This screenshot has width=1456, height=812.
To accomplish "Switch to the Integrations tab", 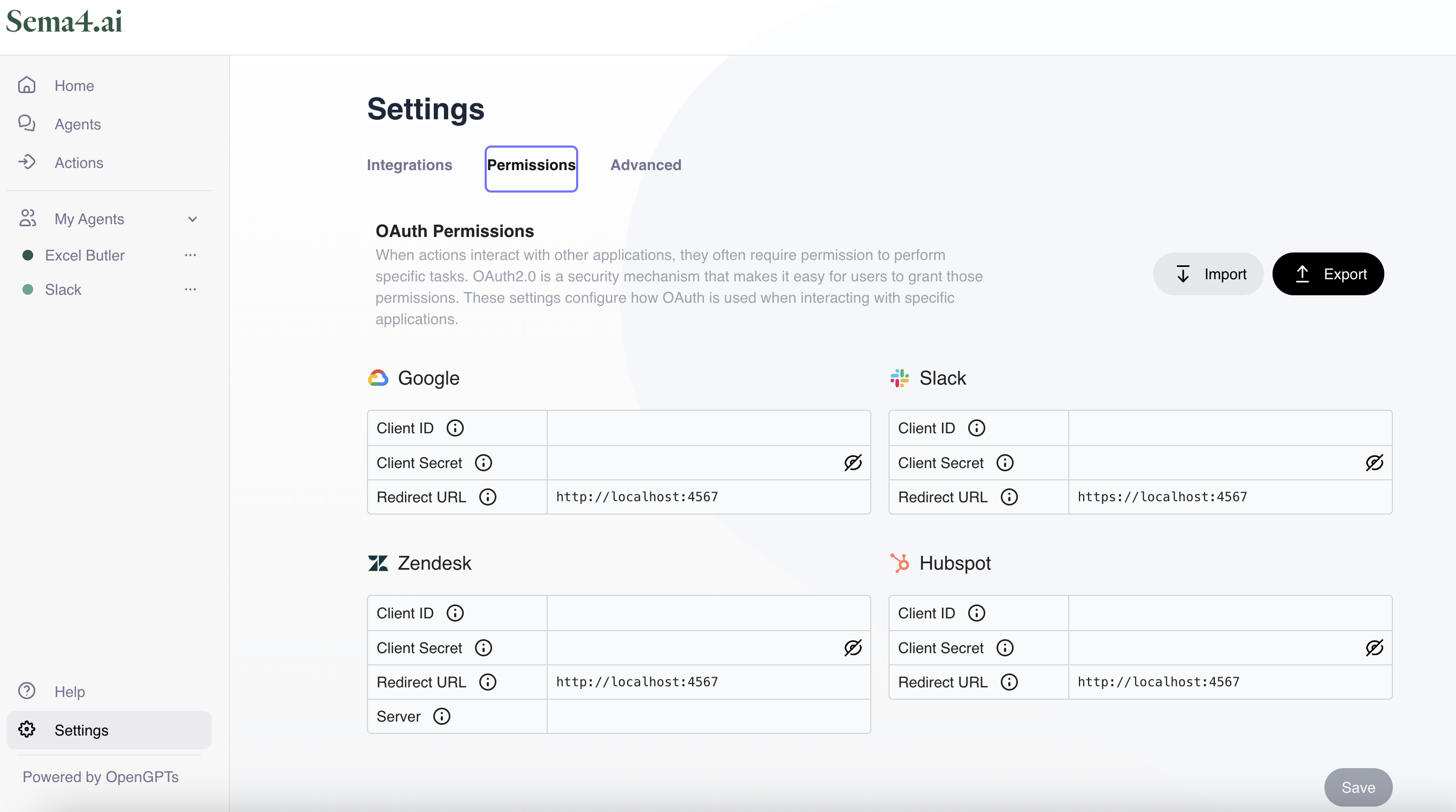I will [x=409, y=164].
